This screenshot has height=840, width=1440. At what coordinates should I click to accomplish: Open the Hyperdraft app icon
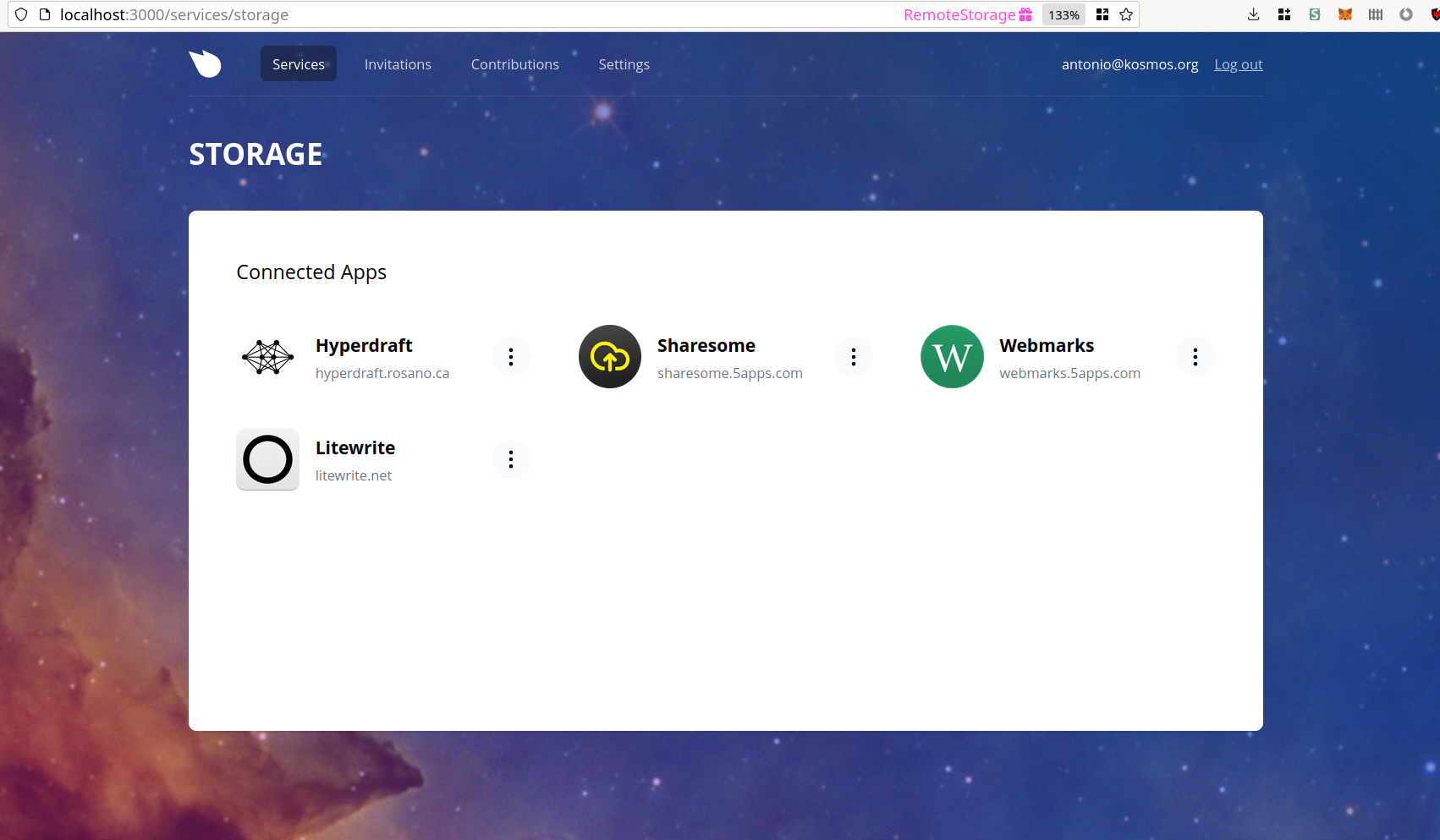click(x=267, y=357)
